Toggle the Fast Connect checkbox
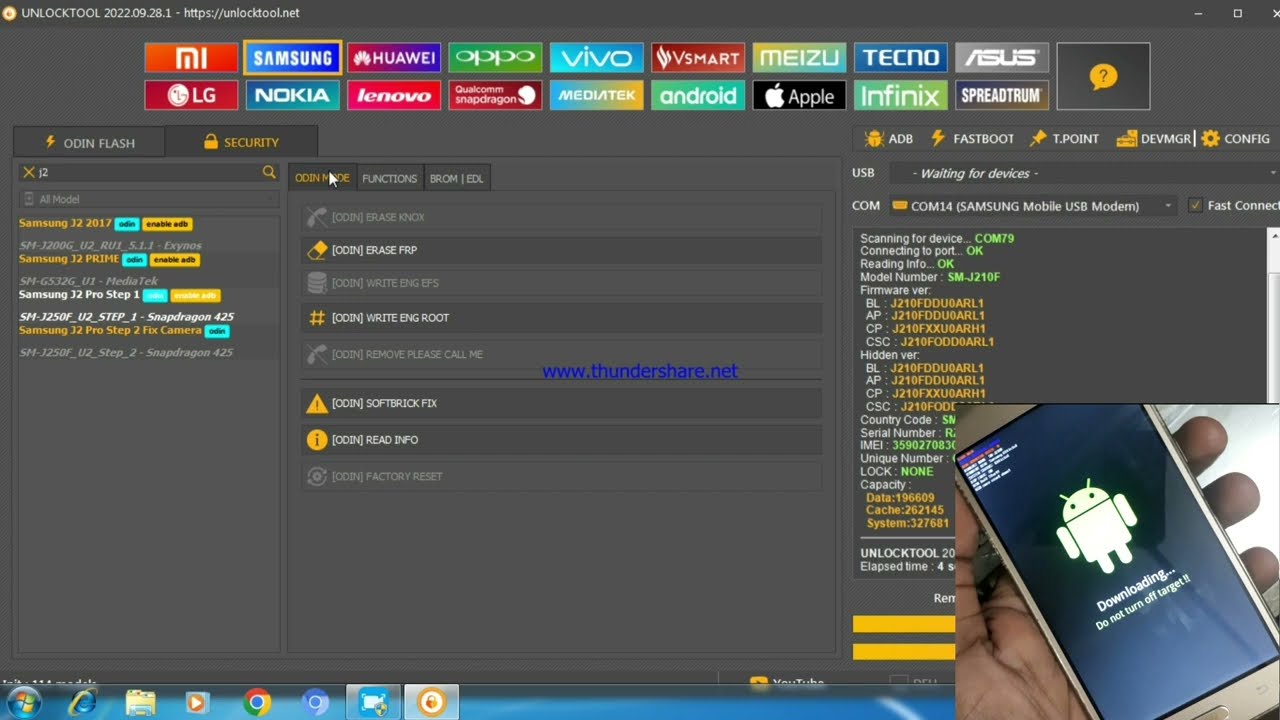1280x720 pixels. tap(1194, 205)
